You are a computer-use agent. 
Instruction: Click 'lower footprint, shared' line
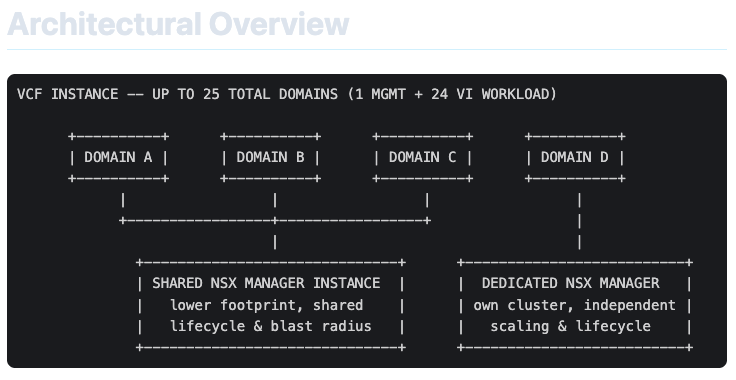266,305
